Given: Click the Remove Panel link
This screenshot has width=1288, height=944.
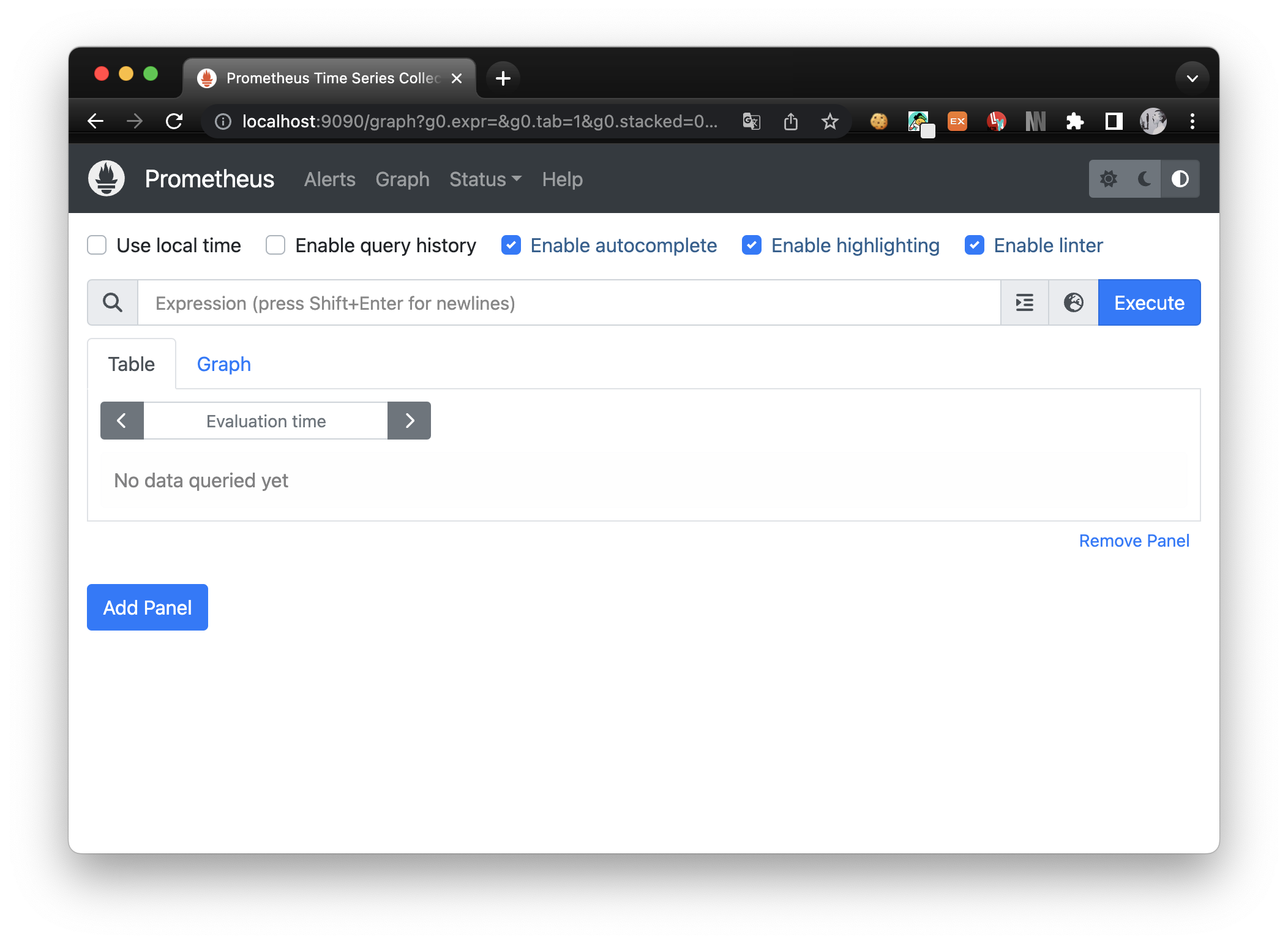Looking at the screenshot, I should point(1134,541).
